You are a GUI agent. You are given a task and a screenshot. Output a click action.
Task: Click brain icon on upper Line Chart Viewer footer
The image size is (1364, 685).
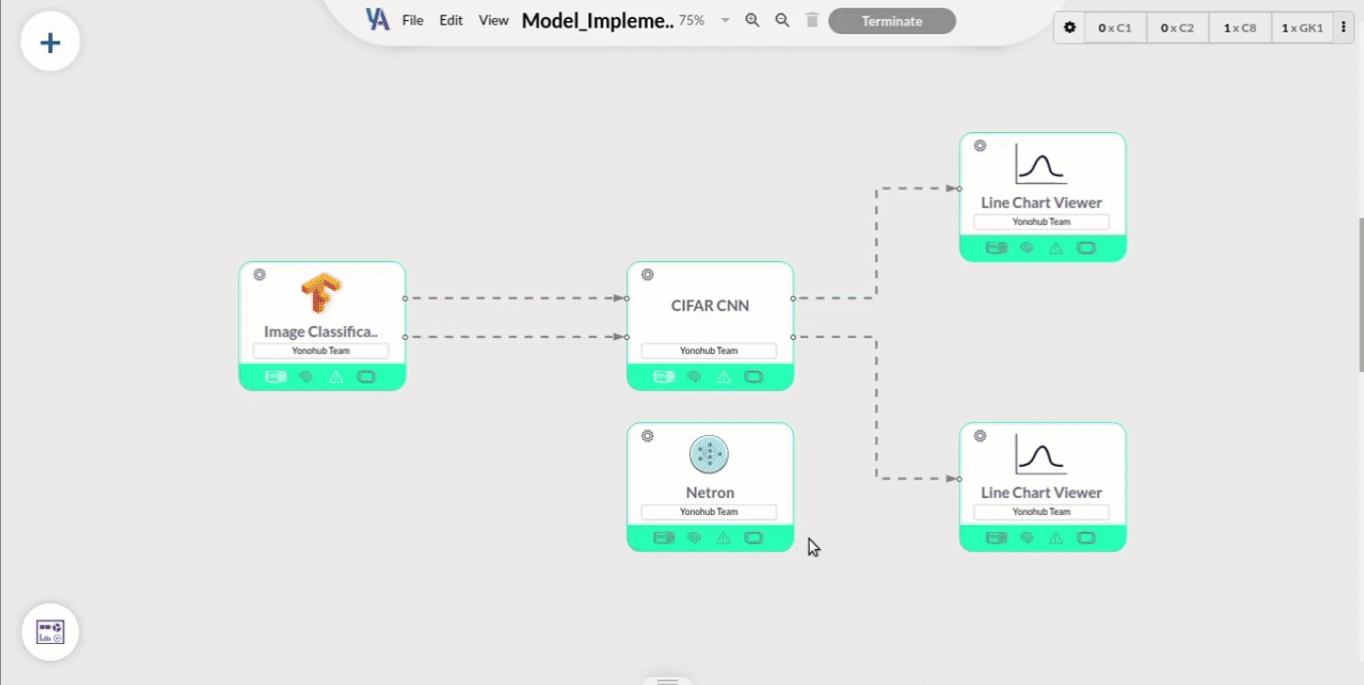click(x=1026, y=248)
